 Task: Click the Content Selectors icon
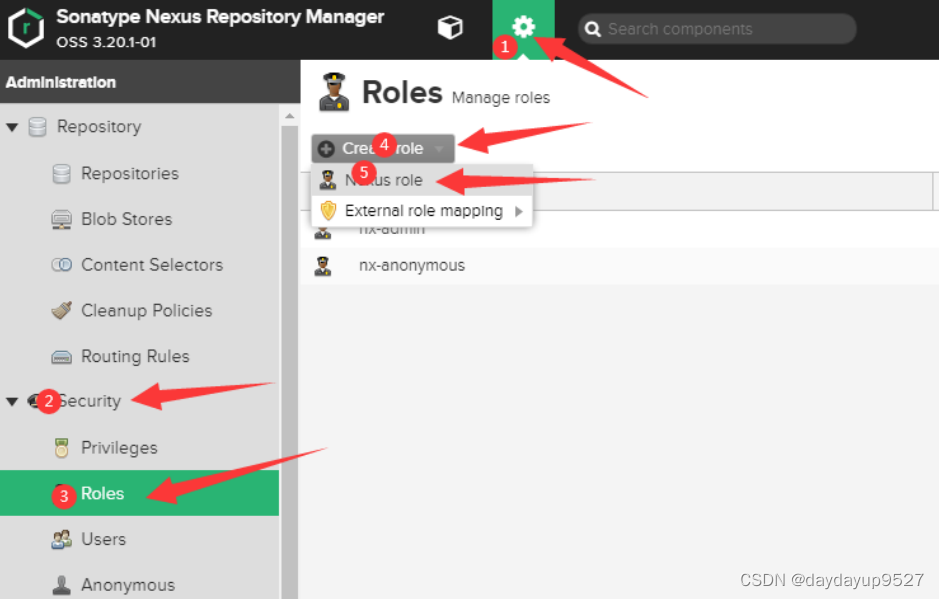click(x=61, y=265)
